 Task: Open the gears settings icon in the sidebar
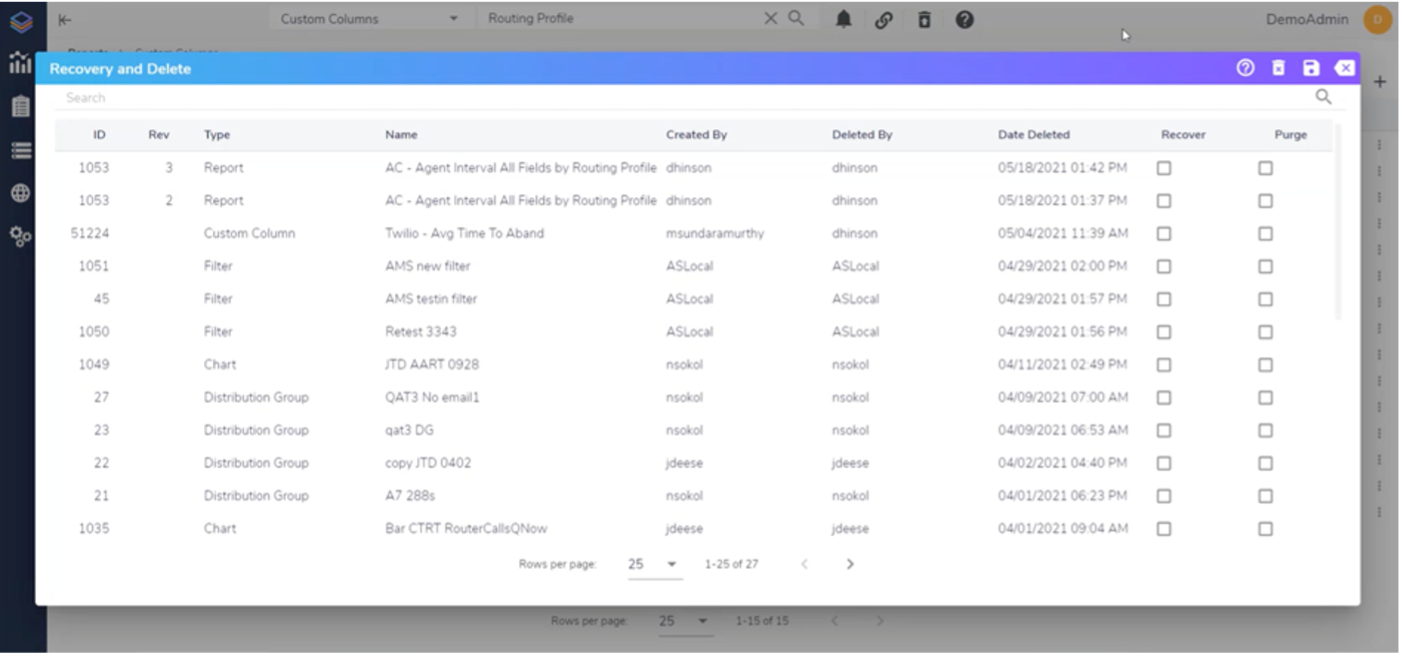[x=20, y=235]
